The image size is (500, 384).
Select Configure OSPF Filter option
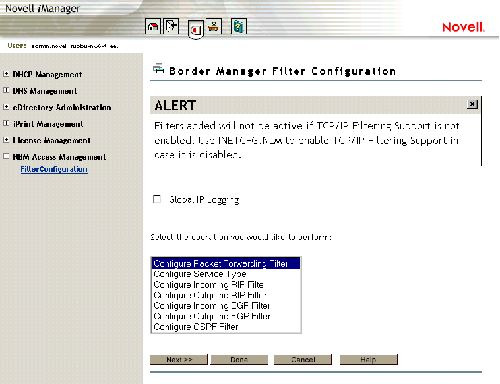226,327
